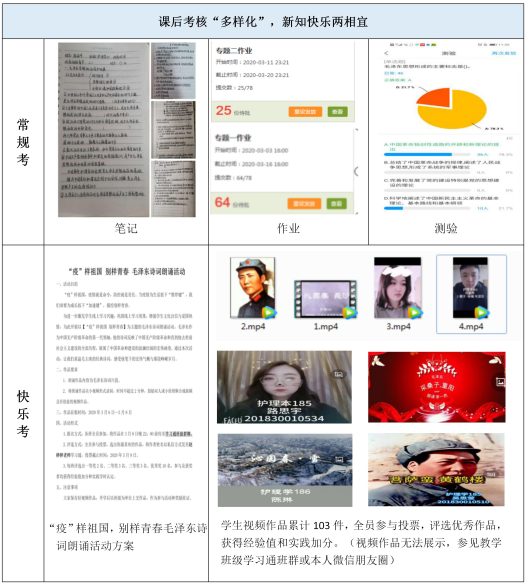This screenshot has height=586, width=529.
Task: Click the green 查看 button in 专题二作业
Action: coord(337,111)
